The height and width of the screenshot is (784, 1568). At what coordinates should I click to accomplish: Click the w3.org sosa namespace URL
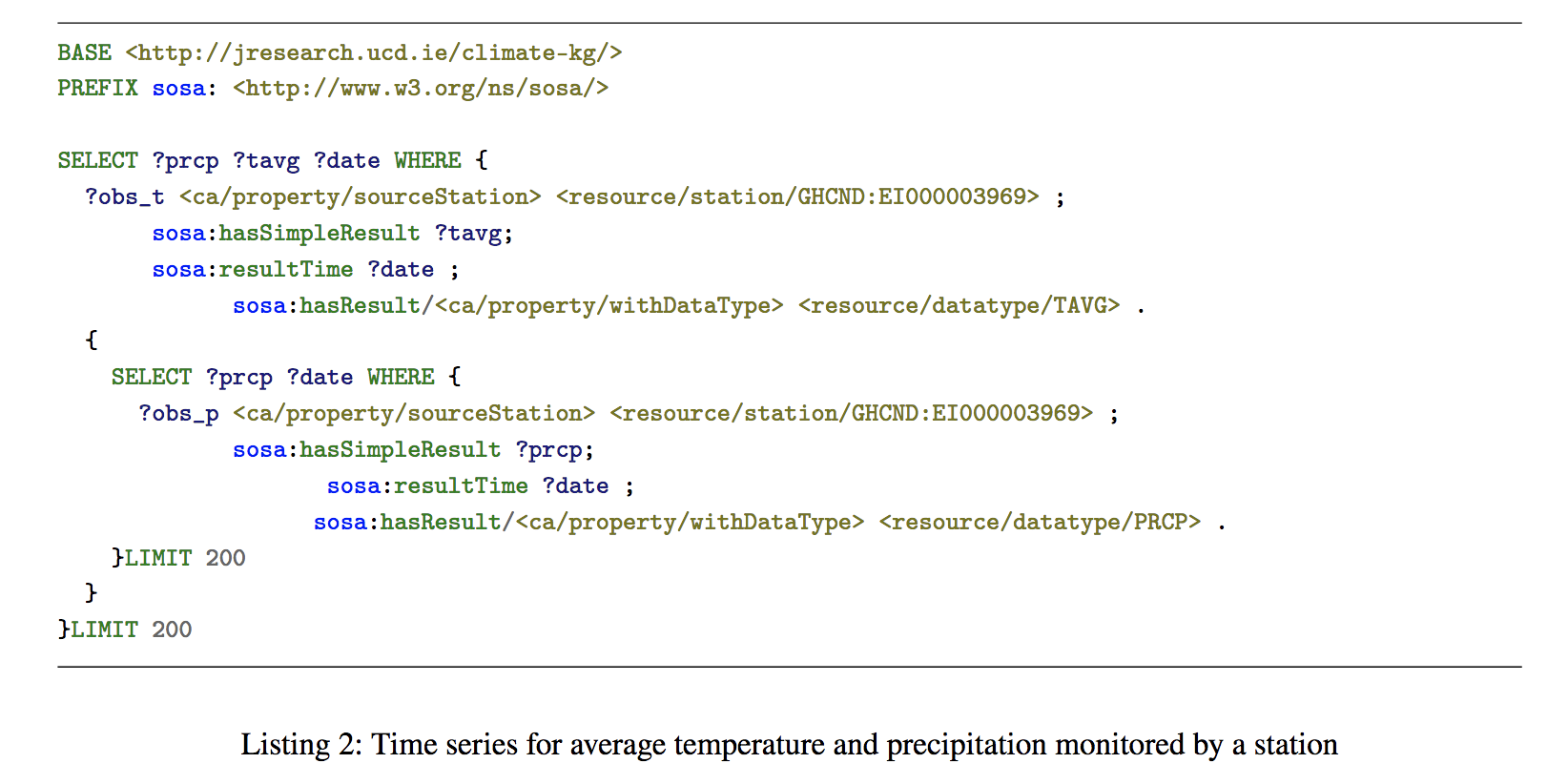[x=421, y=89]
